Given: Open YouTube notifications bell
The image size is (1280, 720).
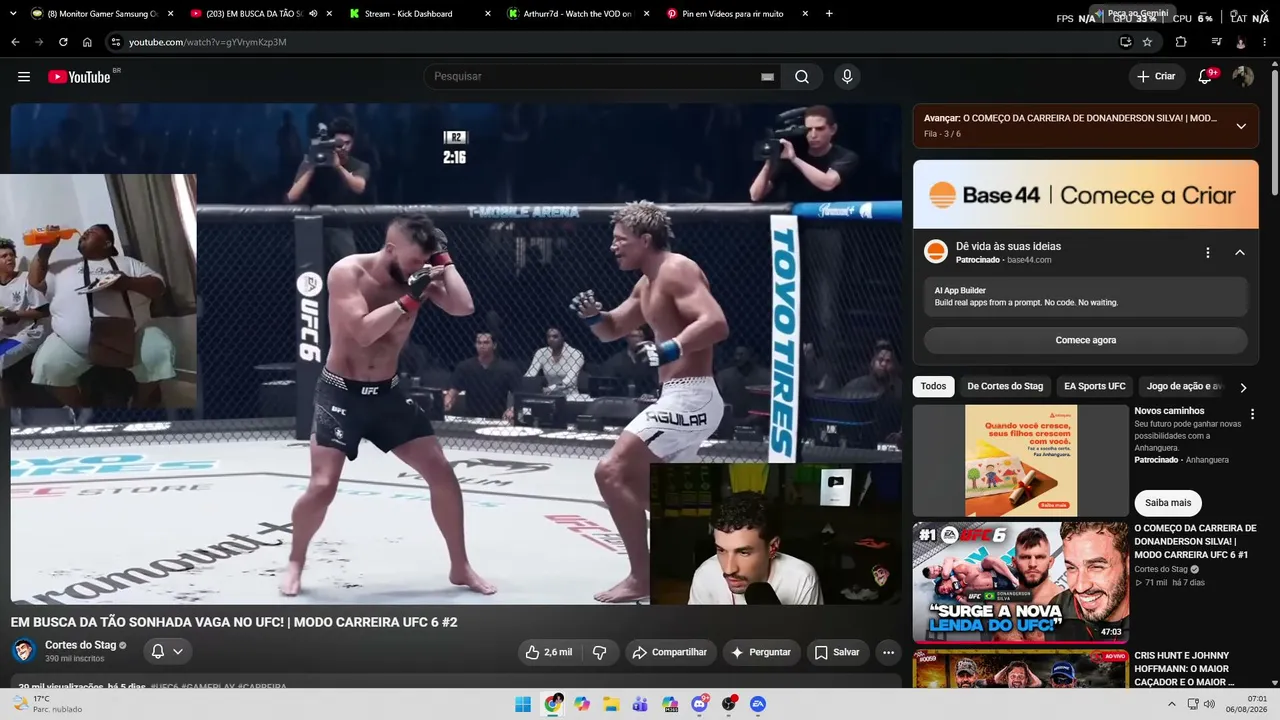Looking at the screenshot, I should coord(1206,77).
